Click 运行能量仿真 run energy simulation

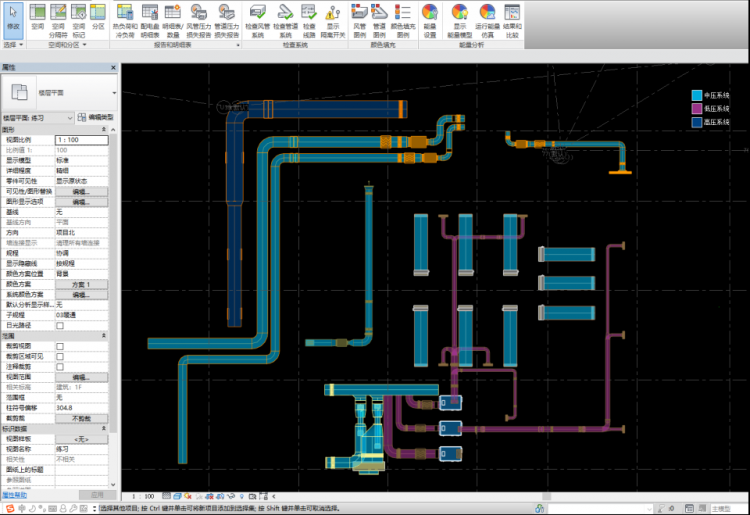(x=488, y=17)
